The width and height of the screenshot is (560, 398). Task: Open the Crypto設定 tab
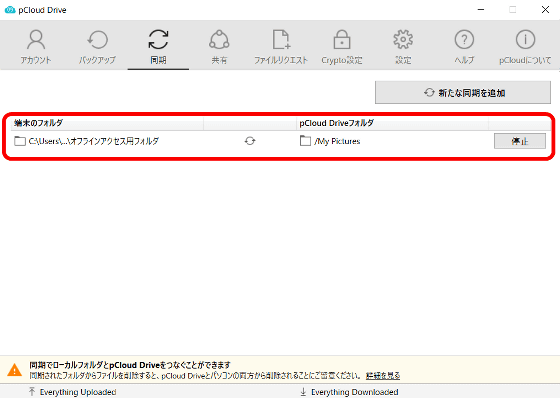click(342, 46)
